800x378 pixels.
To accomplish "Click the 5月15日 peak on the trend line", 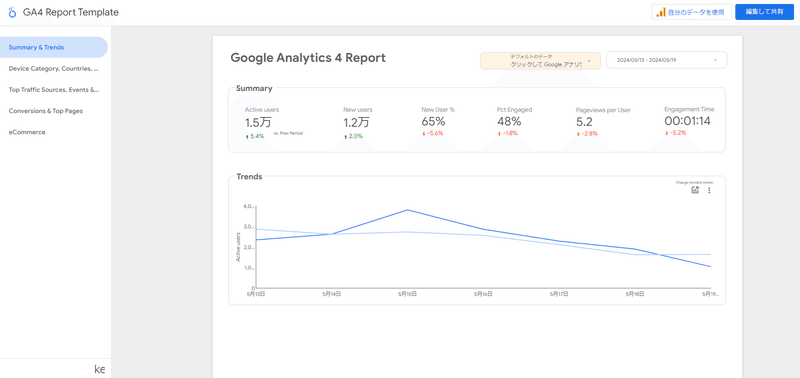I will pyautogui.click(x=408, y=210).
